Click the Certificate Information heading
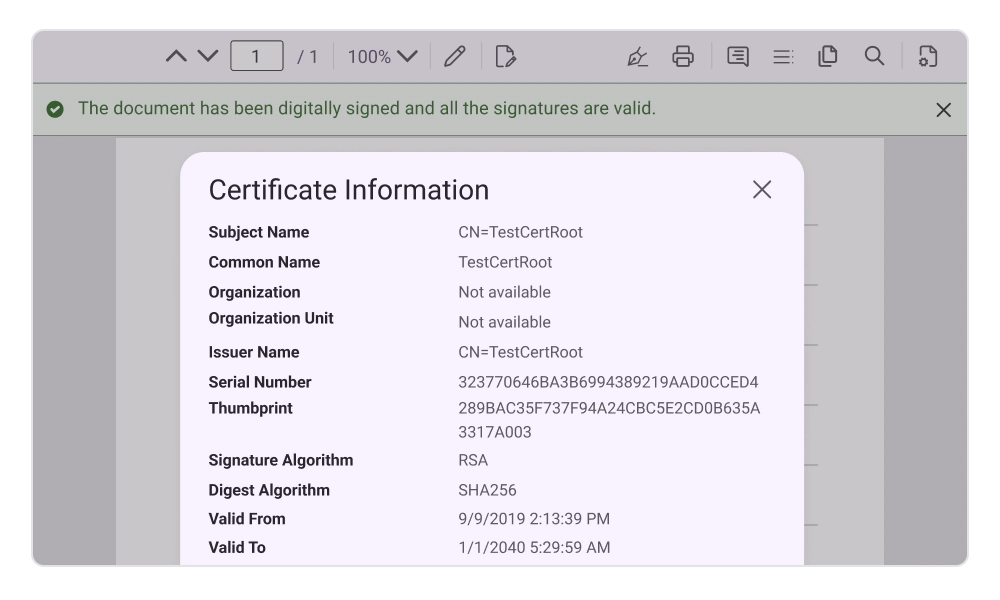Viewport: 1000px width, 600px height. (x=349, y=190)
